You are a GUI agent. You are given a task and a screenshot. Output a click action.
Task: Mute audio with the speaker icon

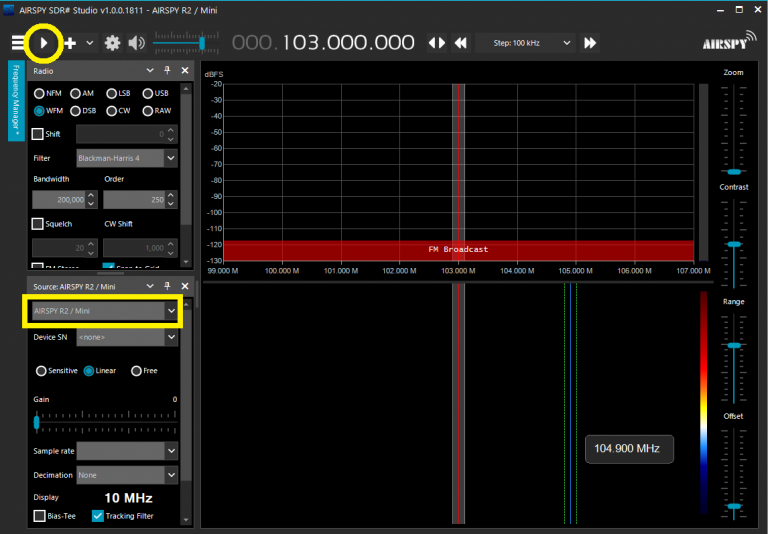(x=136, y=43)
